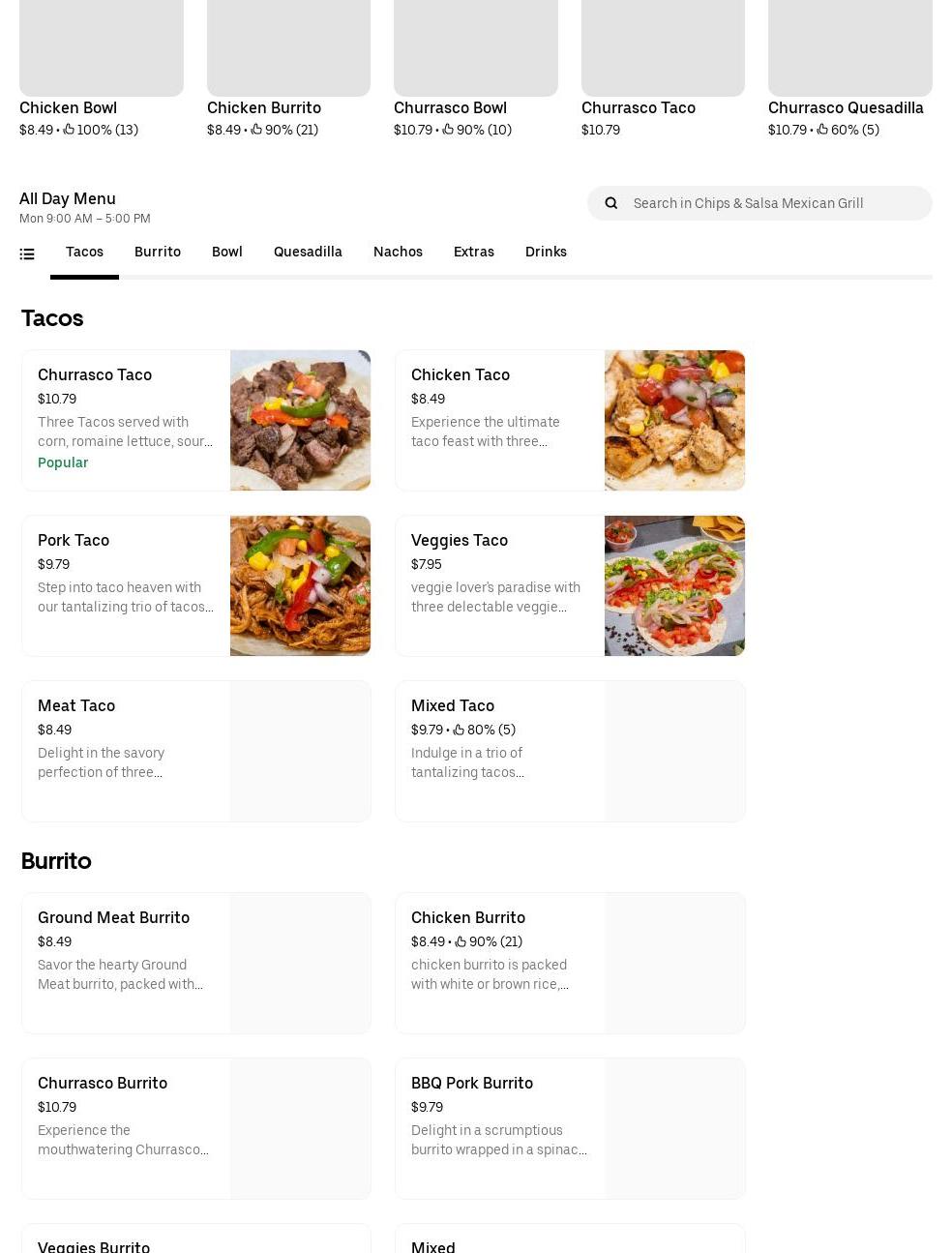Go to the Nachos tab
This screenshot has width=952, height=1253.
click(x=398, y=252)
